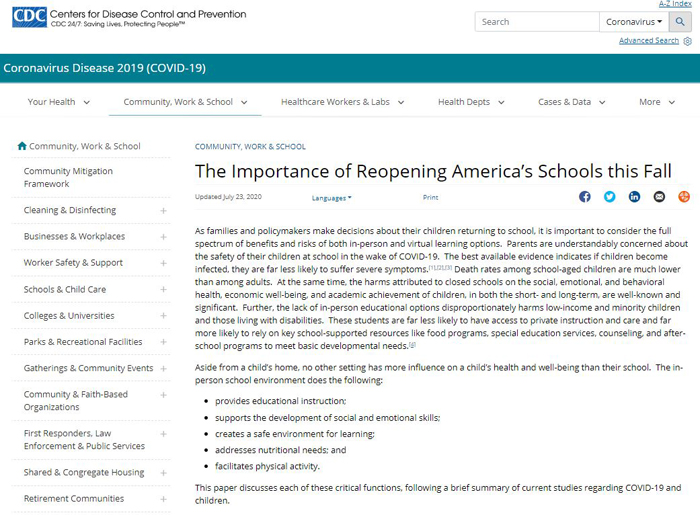Open Shared & Congregate Housing sidebar link
700x515 pixels.
tap(84, 472)
